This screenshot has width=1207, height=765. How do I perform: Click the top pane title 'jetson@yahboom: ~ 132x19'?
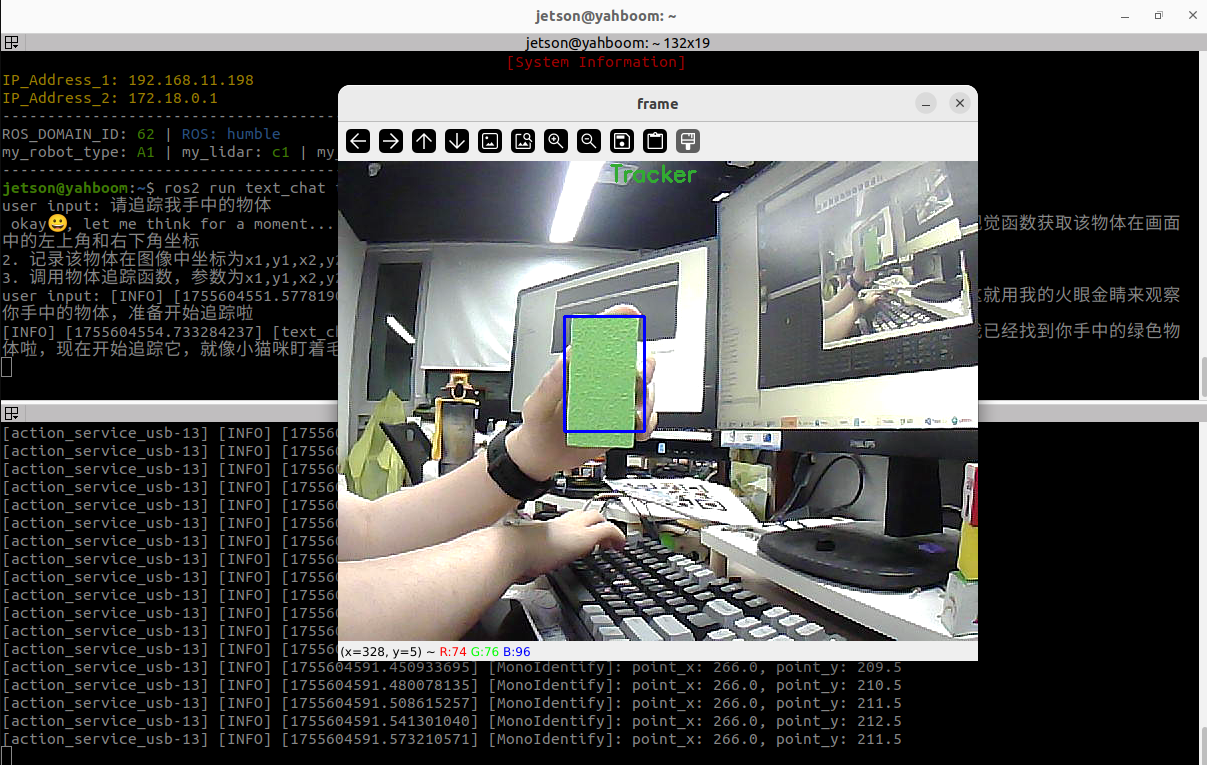(x=617, y=42)
